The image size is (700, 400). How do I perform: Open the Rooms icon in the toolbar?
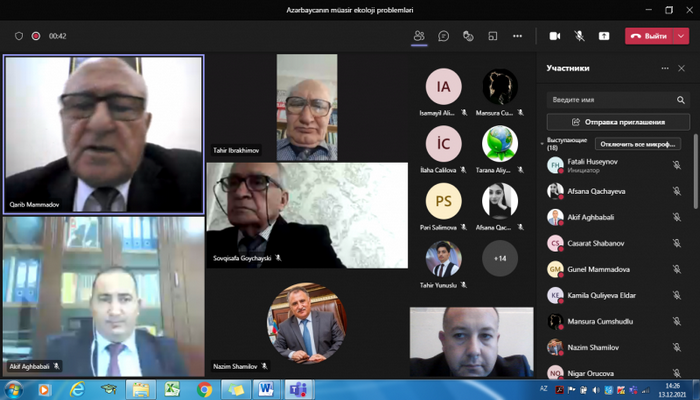(x=493, y=36)
